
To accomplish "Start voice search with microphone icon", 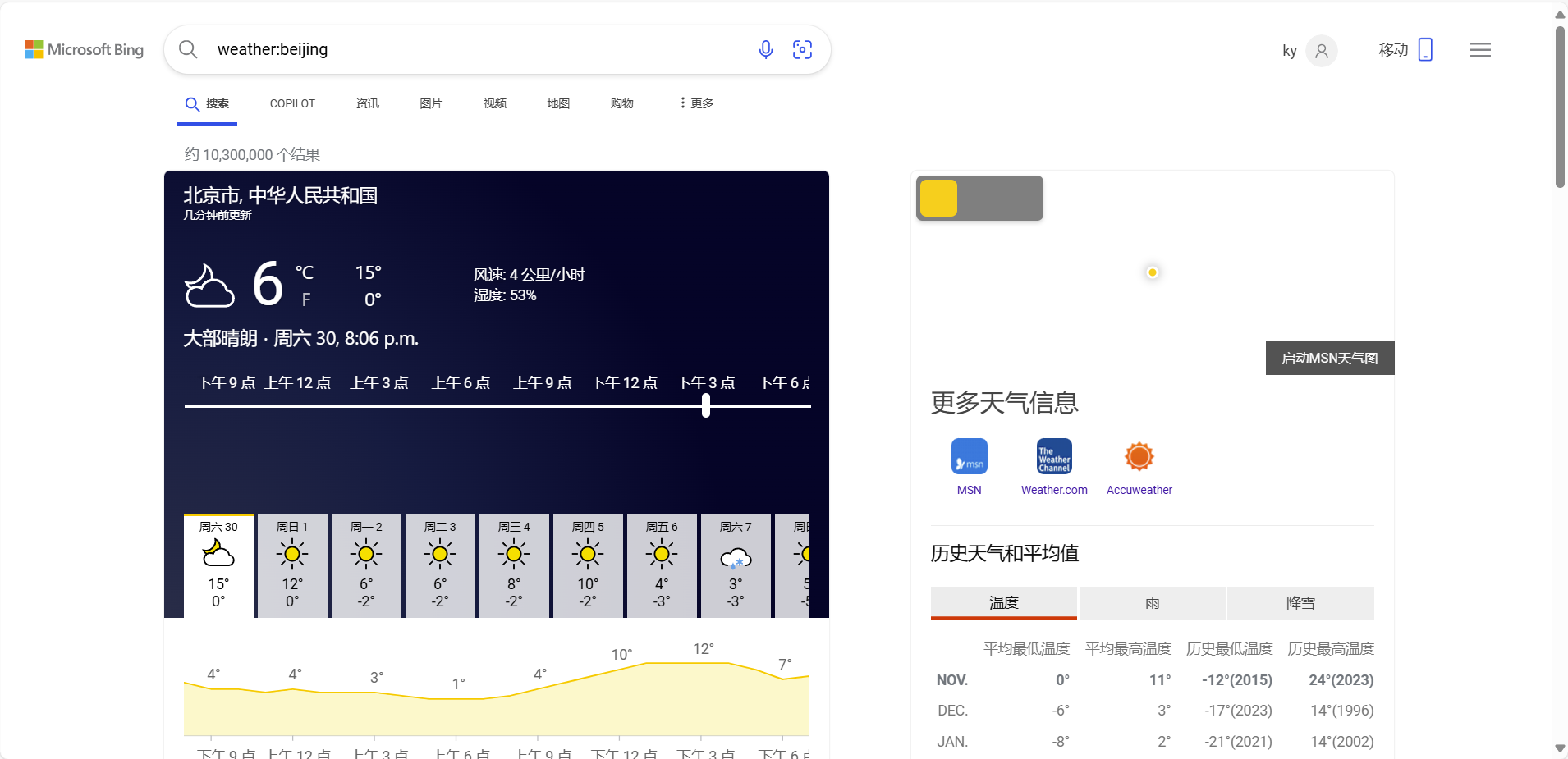I will point(766,49).
